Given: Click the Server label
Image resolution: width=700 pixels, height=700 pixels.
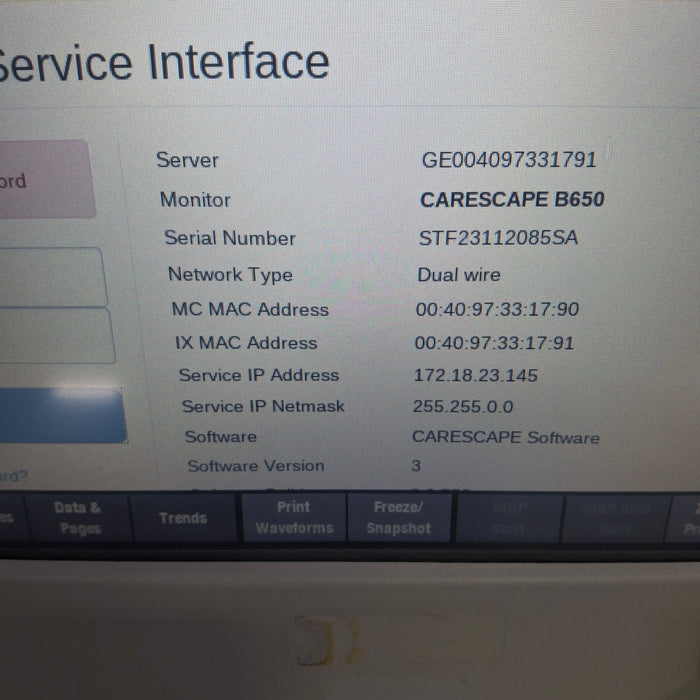Looking at the screenshot, I should coord(188,160).
